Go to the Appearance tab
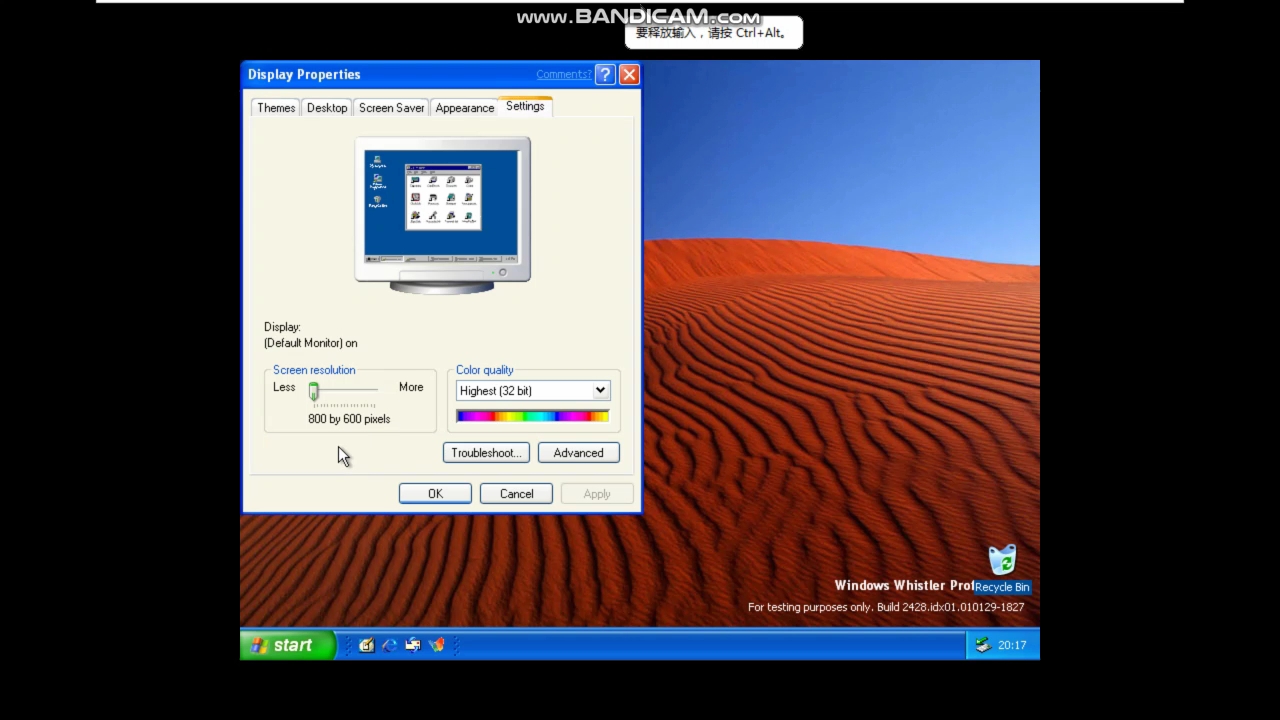Viewport: 1280px width, 720px height. click(x=464, y=108)
